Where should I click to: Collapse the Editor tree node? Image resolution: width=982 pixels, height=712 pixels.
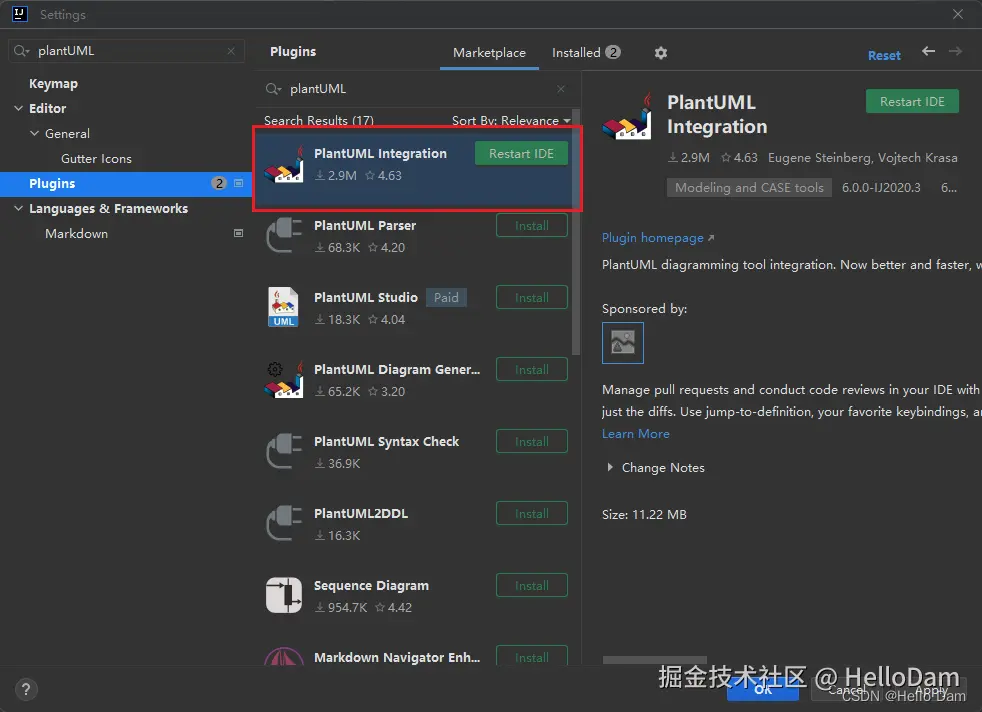(x=18, y=108)
